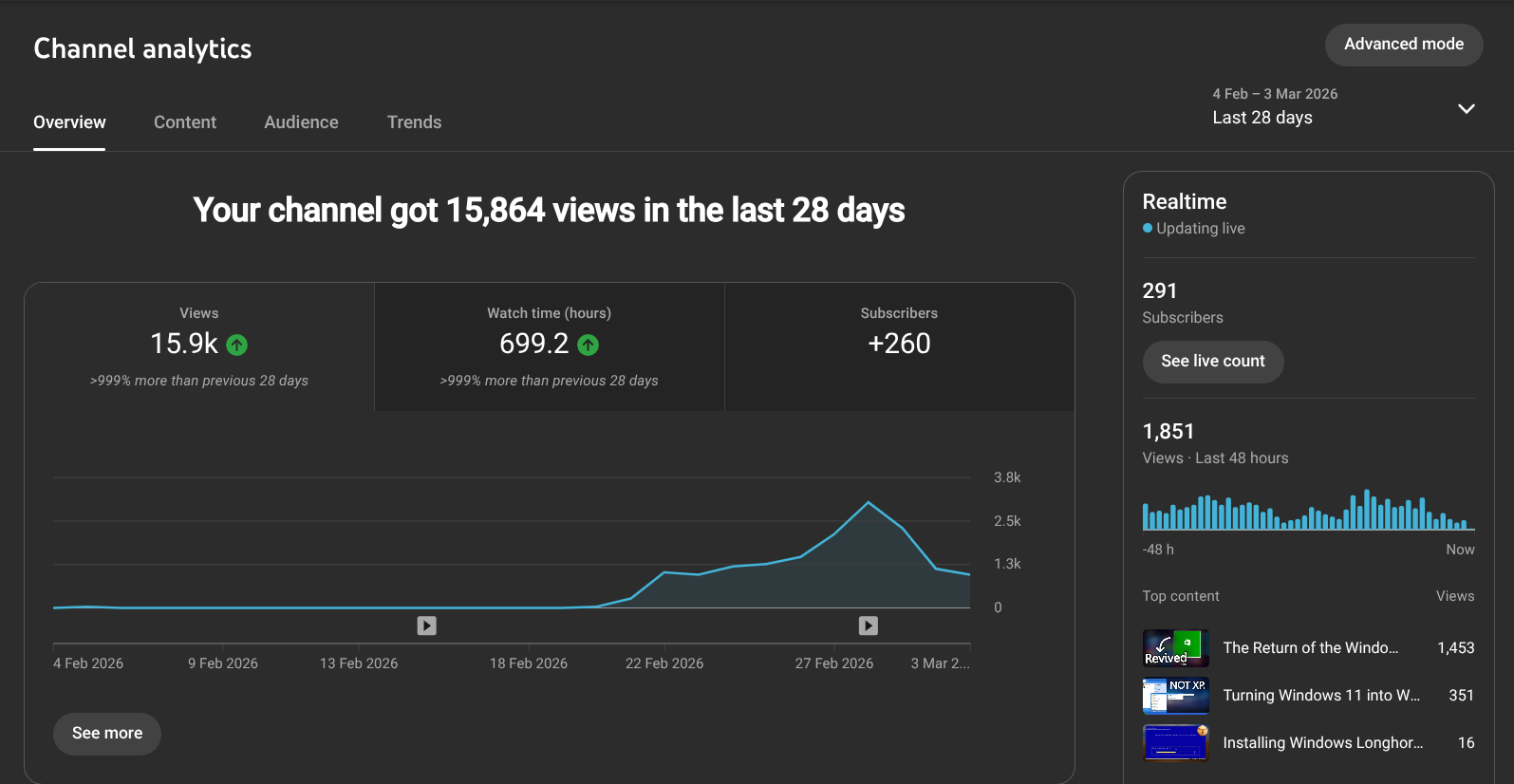Select the Trends tab
This screenshot has width=1514, height=784.
coord(414,122)
